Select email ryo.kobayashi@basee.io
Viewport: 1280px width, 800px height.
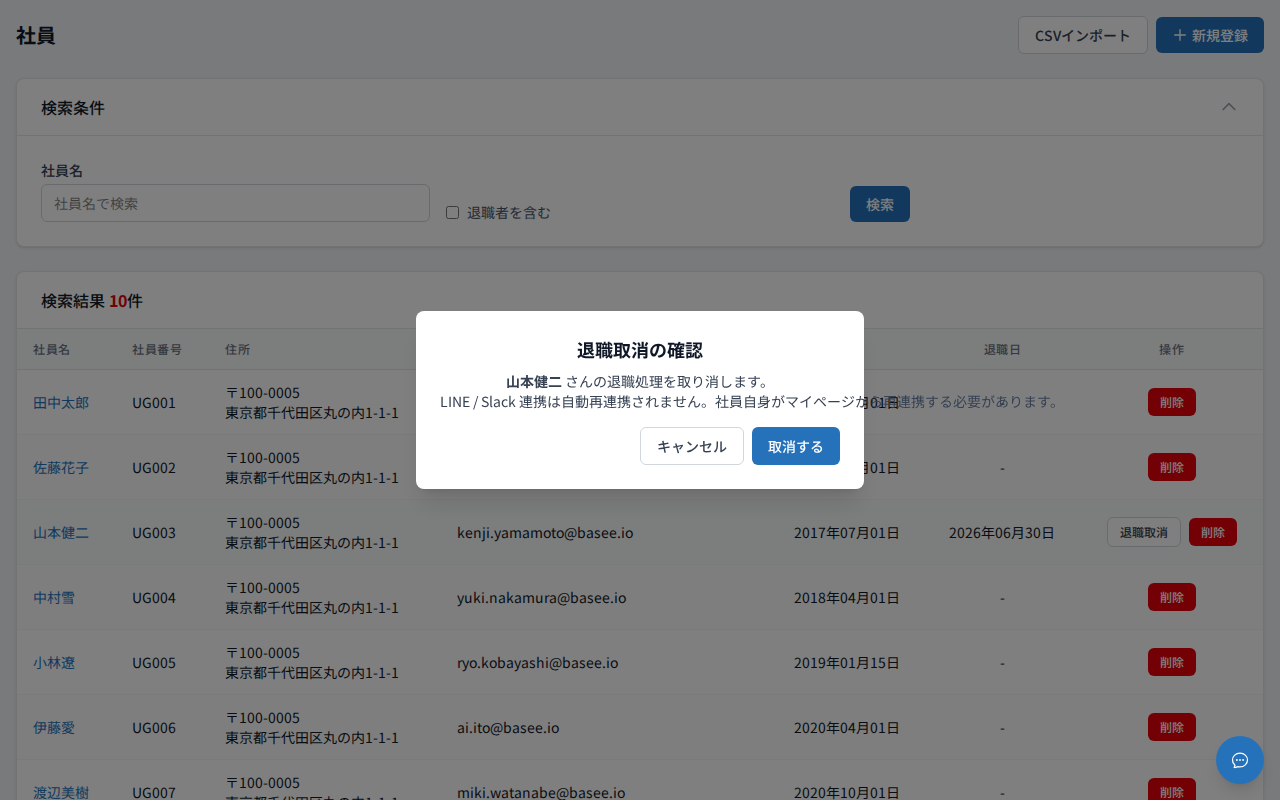coord(538,663)
